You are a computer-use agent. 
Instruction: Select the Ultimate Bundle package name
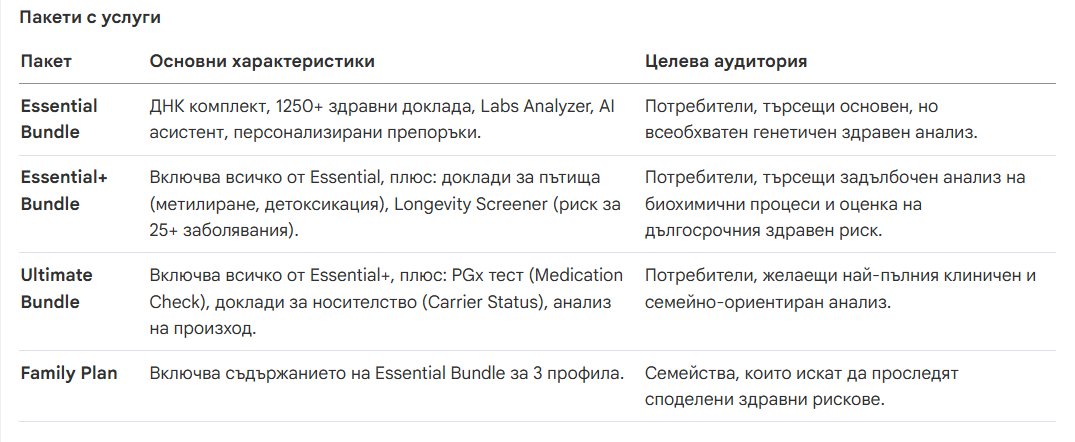point(56,287)
